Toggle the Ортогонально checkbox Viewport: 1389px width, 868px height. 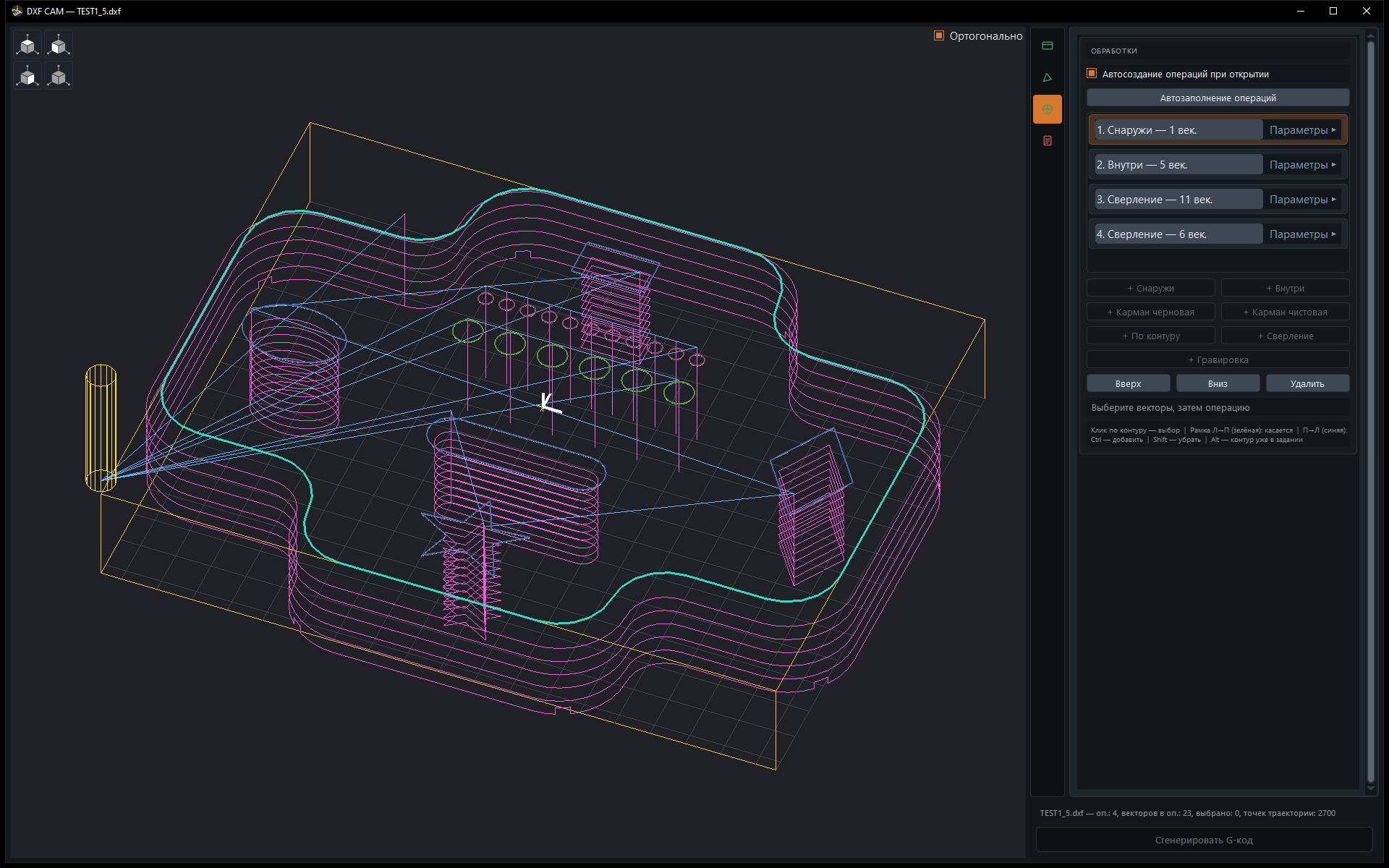[x=939, y=35]
